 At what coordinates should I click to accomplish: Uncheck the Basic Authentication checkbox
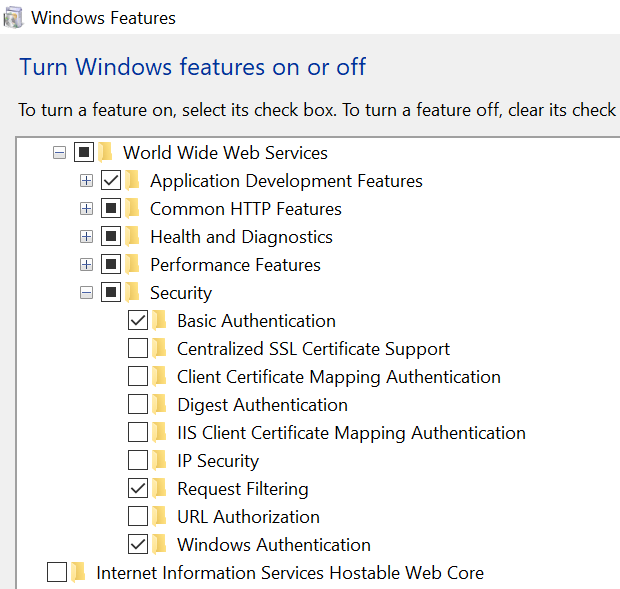(x=138, y=321)
